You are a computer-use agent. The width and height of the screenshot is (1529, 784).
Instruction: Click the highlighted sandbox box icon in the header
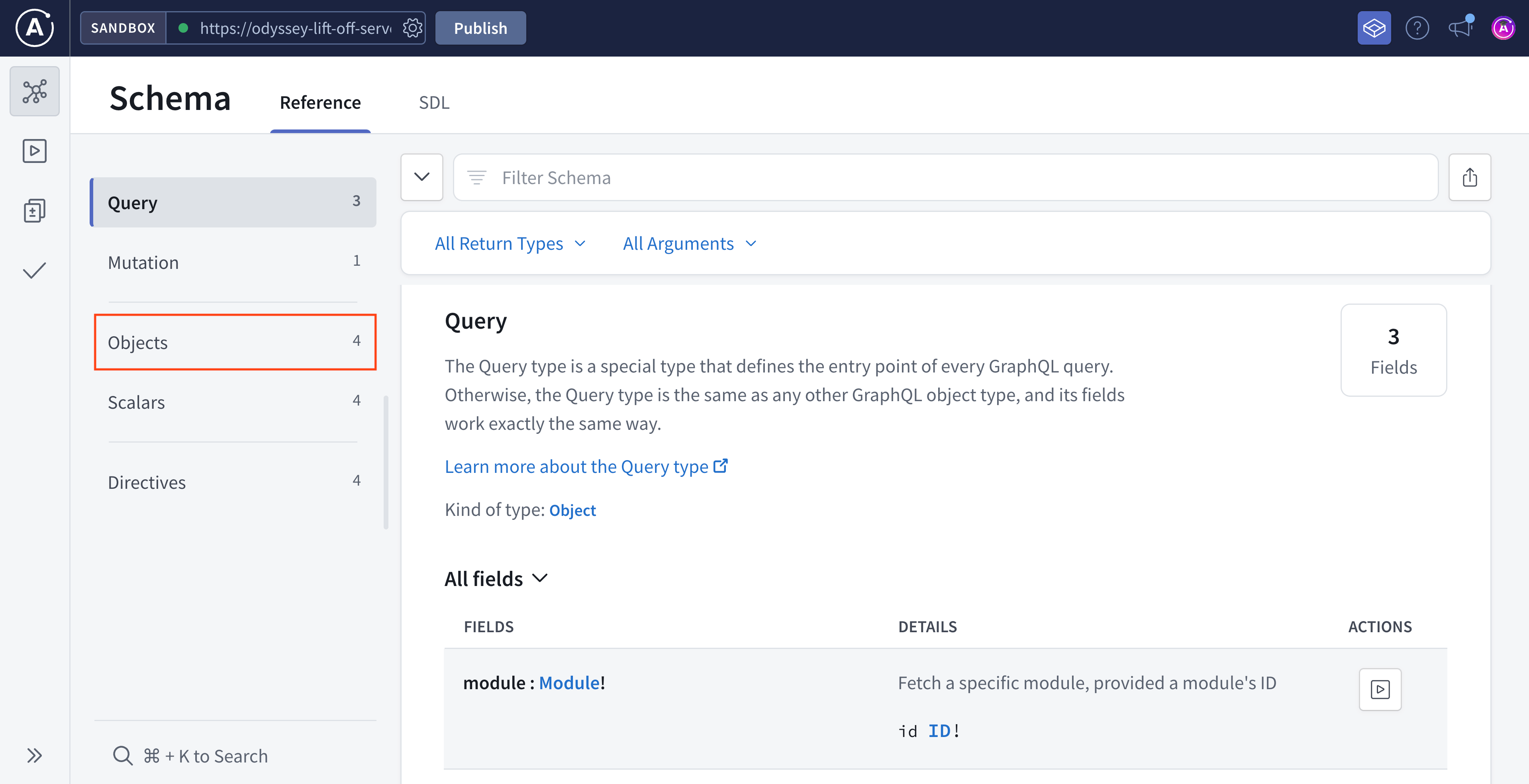click(x=1374, y=27)
